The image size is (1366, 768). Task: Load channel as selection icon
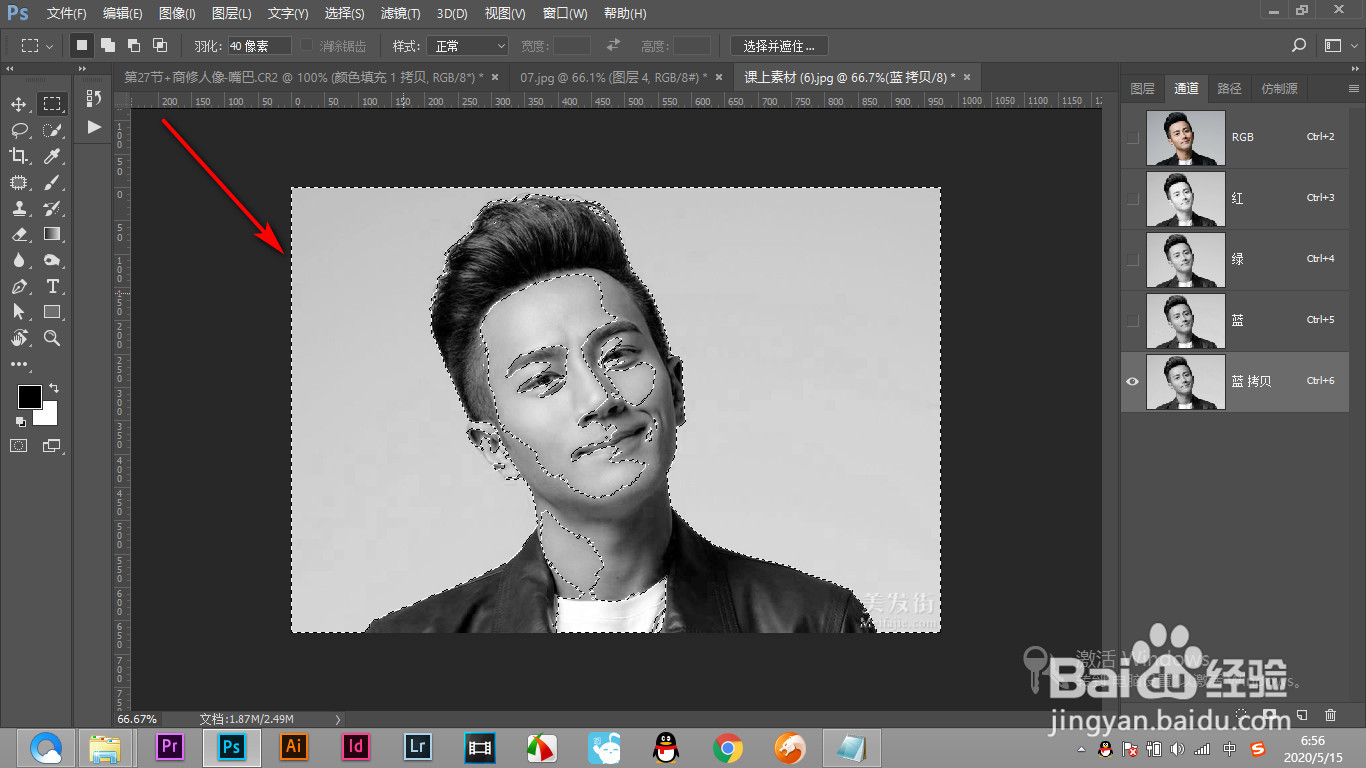click(1242, 715)
